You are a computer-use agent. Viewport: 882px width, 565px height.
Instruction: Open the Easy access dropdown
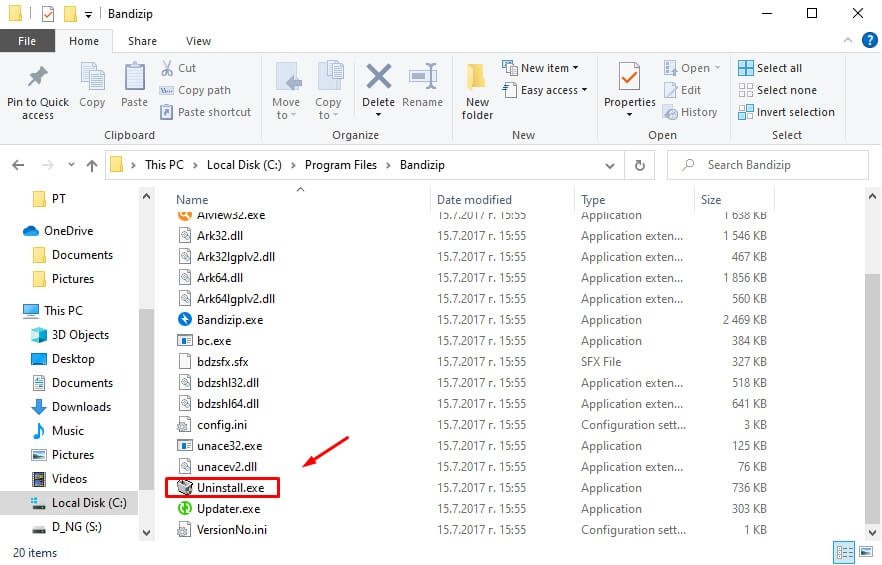544,90
